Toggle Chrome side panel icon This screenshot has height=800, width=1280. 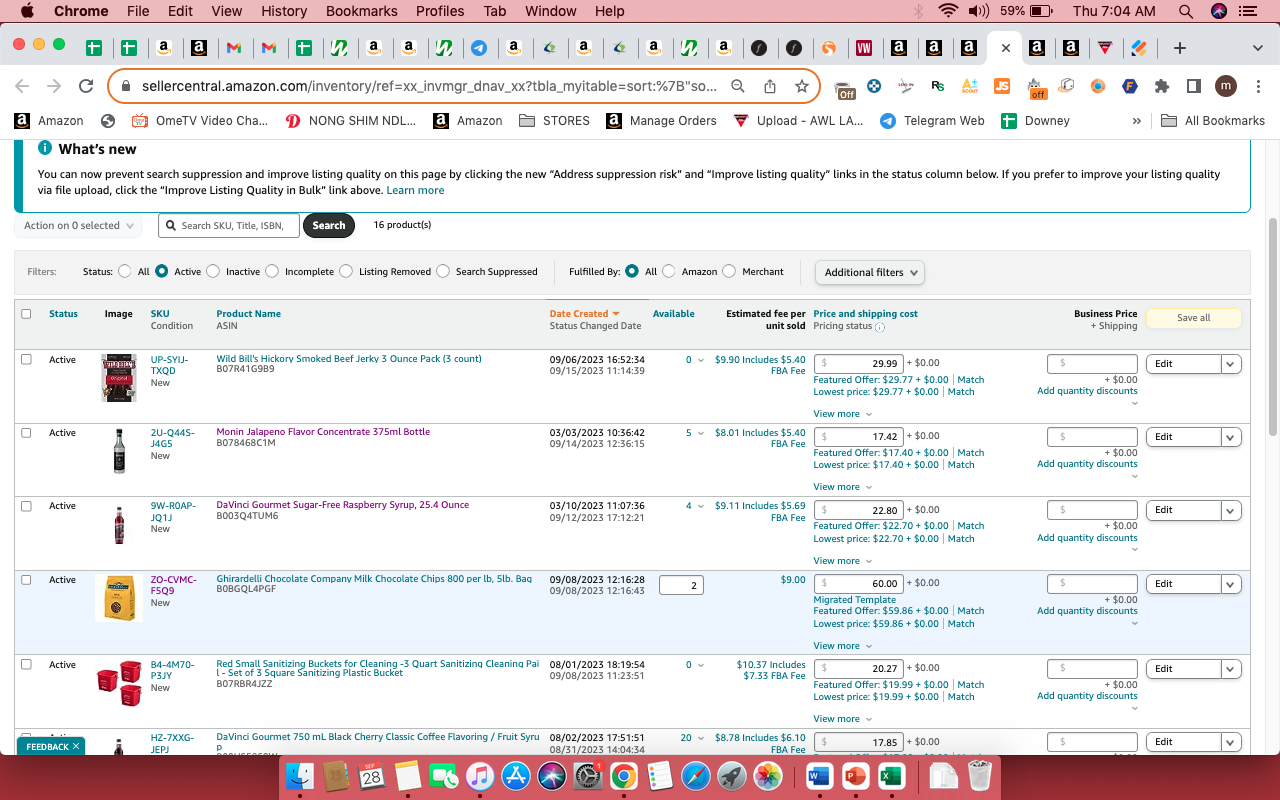coord(1193,87)
